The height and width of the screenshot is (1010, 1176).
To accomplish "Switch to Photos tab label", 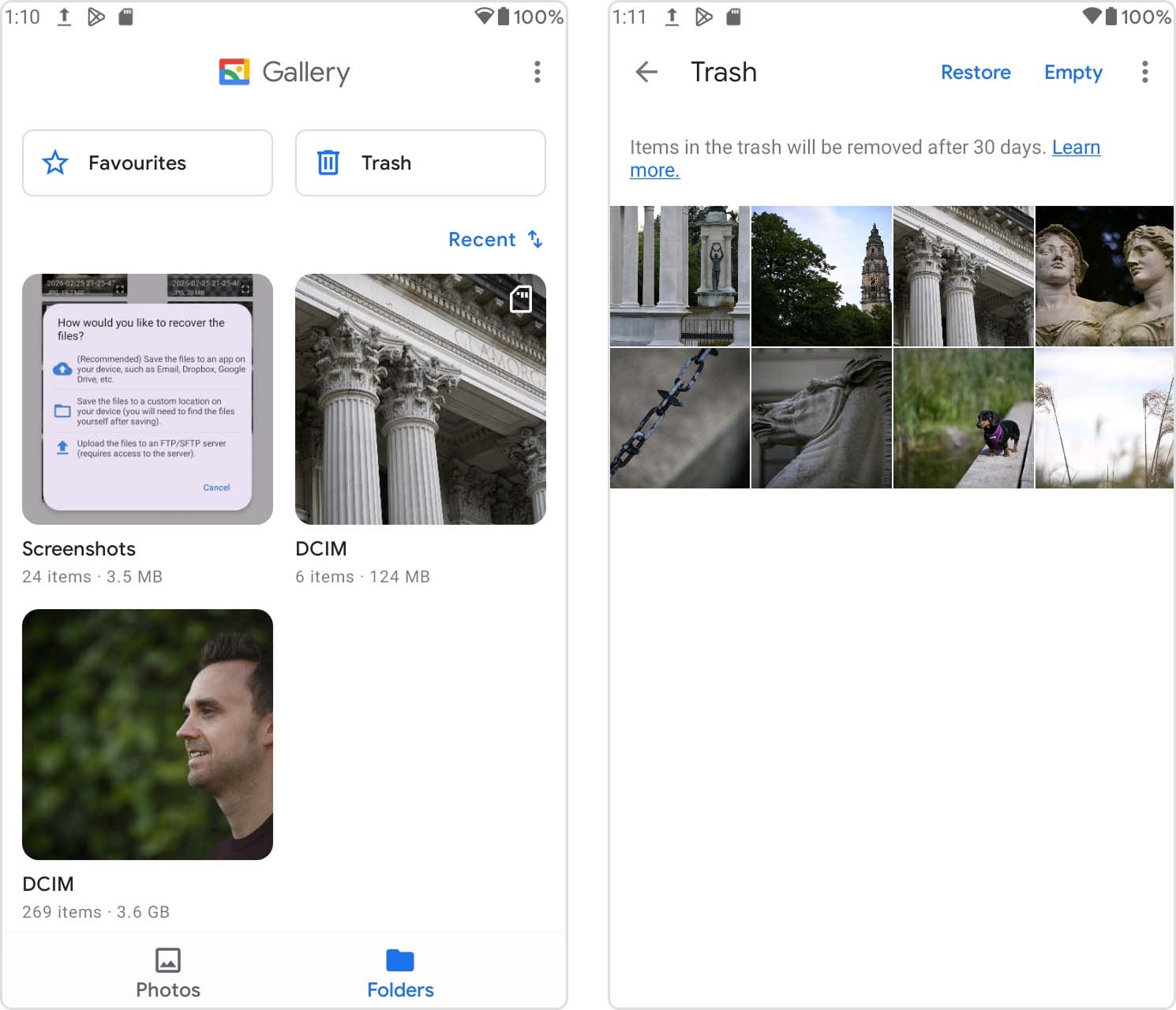I will pyautogui.click(x=168, y=989).
